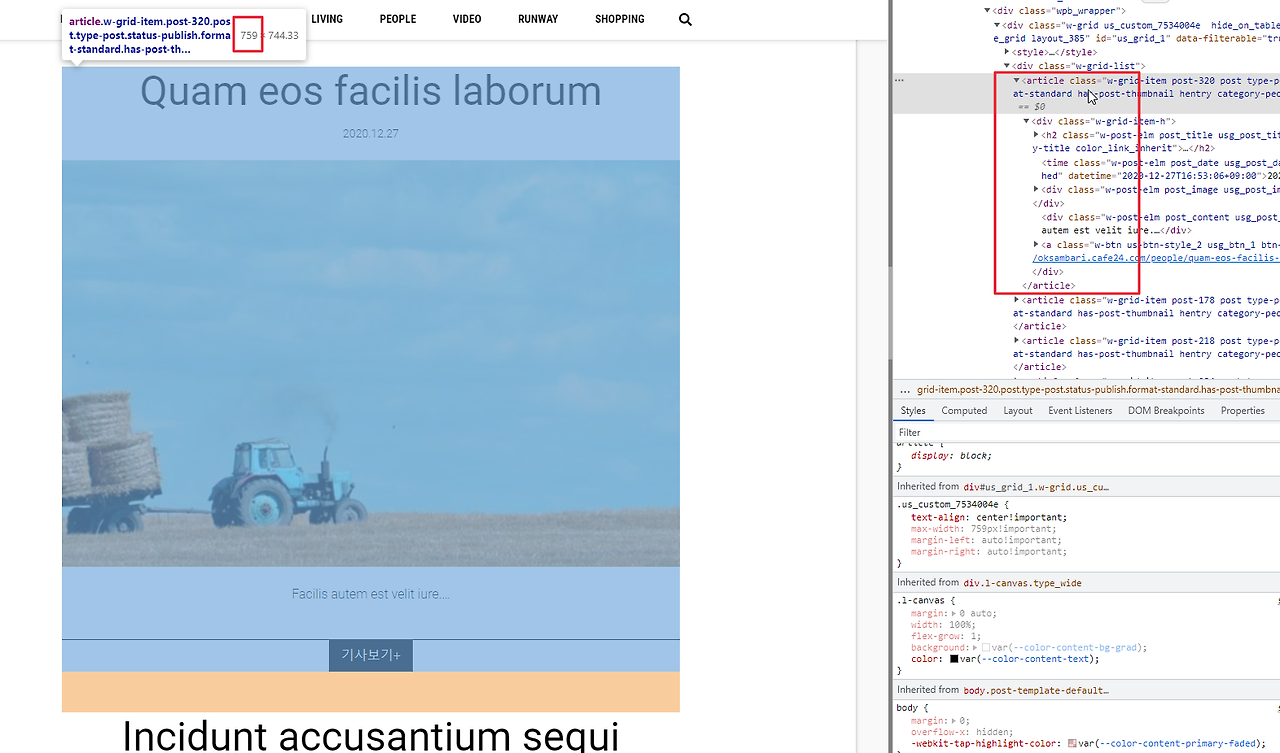Screen dimensions: 1280x753
Task: Open the Event Listeners tab
Action: point(1080,411)
